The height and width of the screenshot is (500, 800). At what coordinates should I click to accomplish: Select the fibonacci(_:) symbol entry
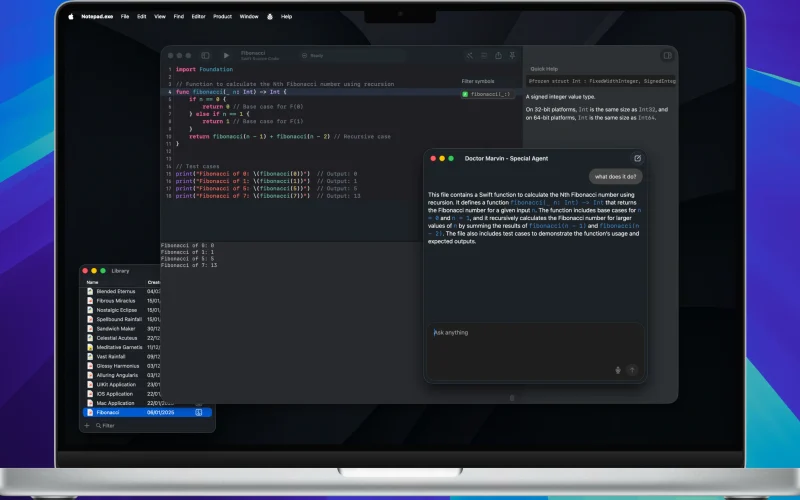pos(486,94)
